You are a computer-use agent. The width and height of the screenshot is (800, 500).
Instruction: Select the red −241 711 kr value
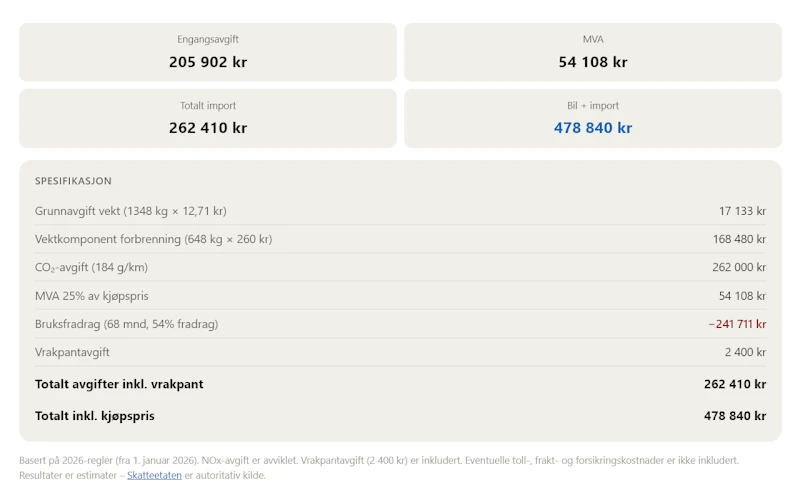(737, 324)
